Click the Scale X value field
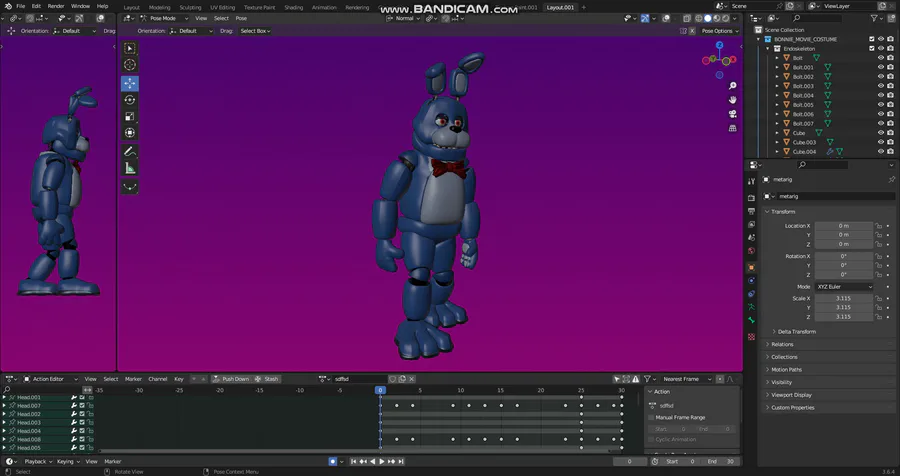900x476 pixels. click(x=843, y=299)
